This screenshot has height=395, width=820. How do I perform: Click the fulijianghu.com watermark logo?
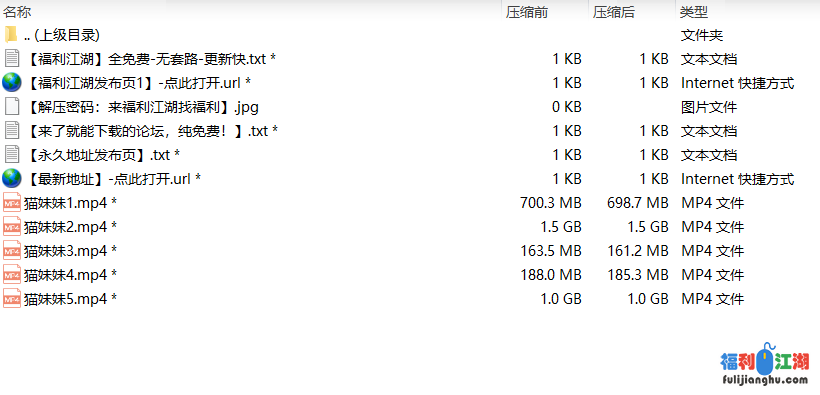coord(765,365)
